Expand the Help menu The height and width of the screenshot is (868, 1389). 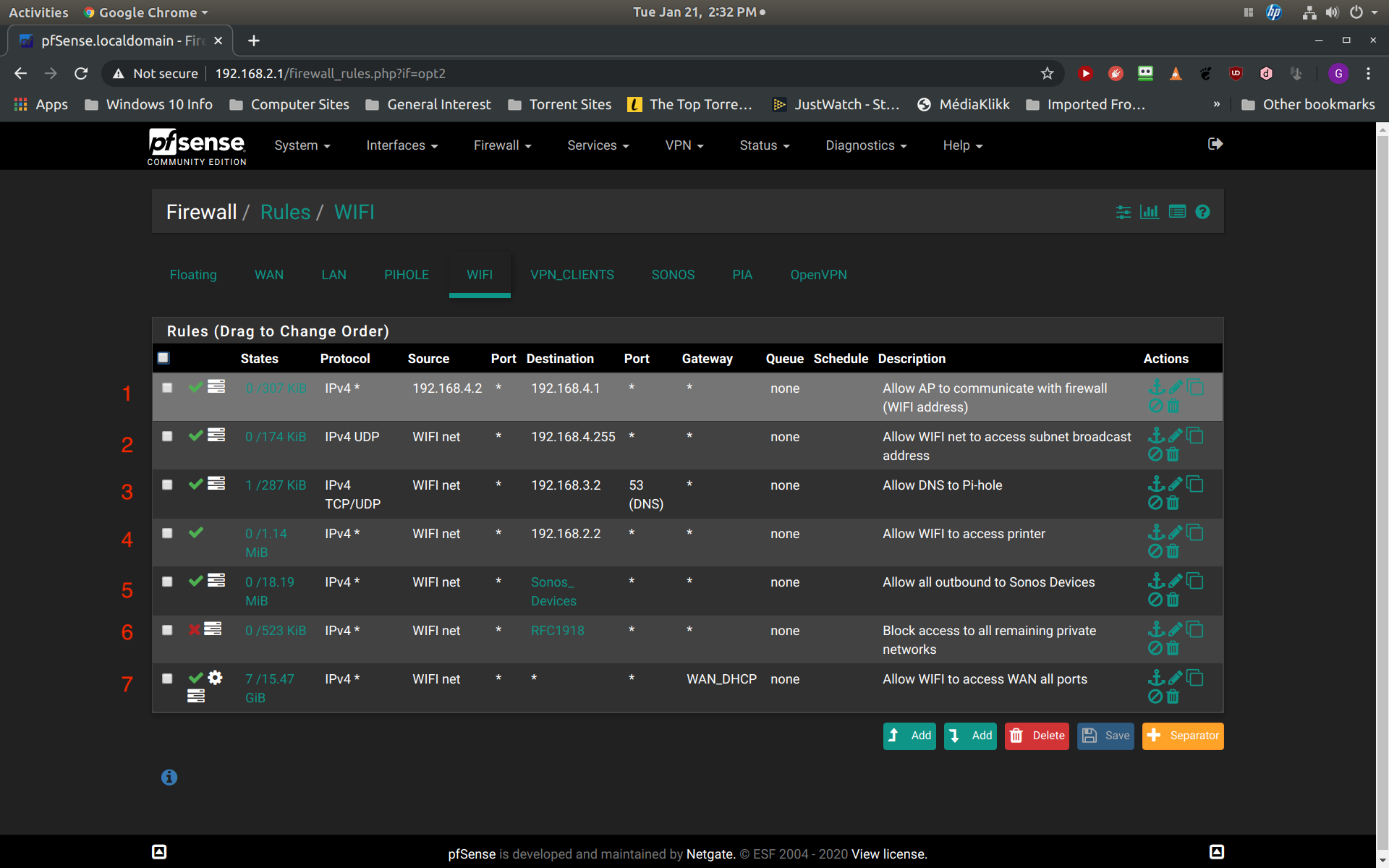click(963, 145)
